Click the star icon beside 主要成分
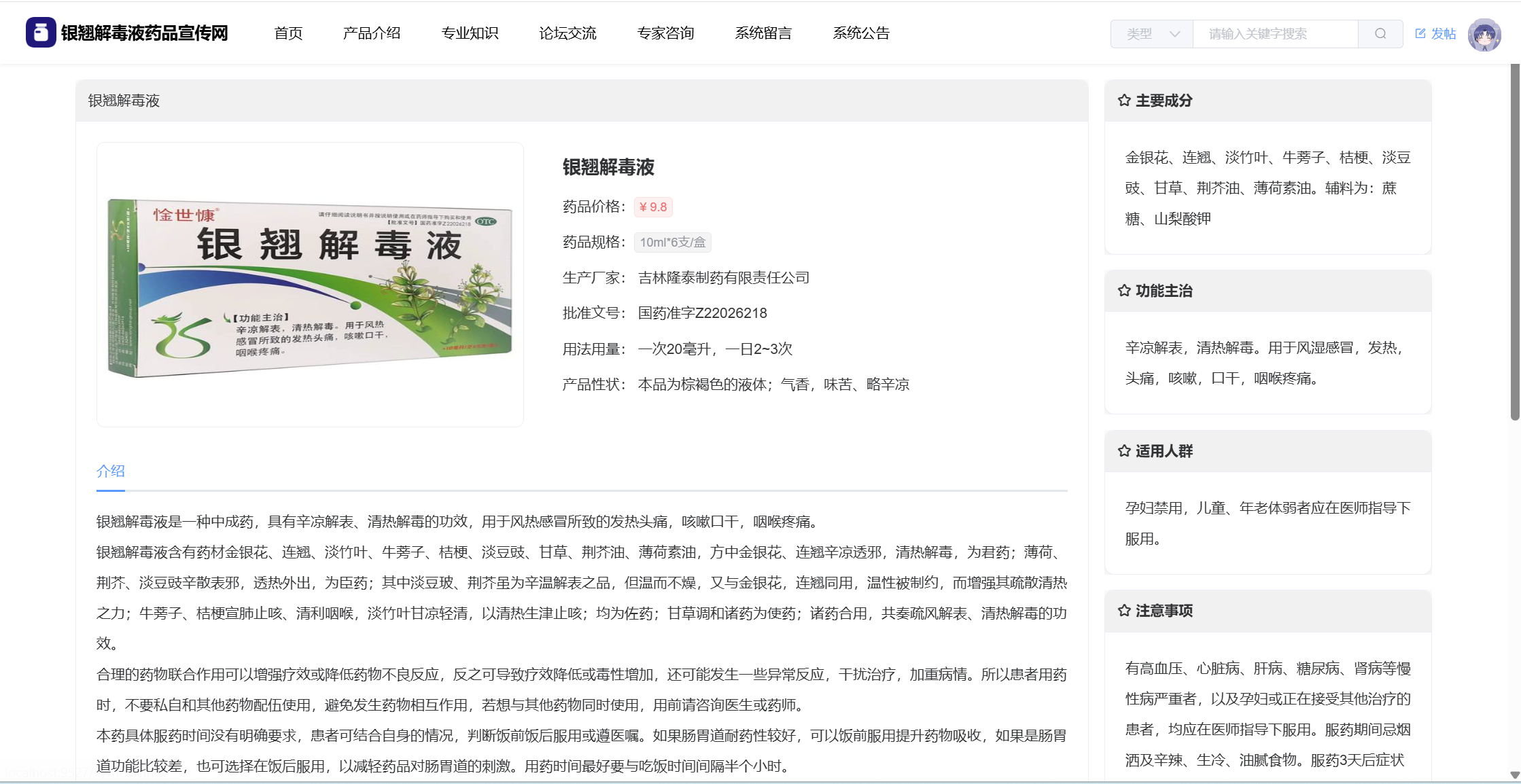The image size is (1521, 784). tap(1124, 101)
